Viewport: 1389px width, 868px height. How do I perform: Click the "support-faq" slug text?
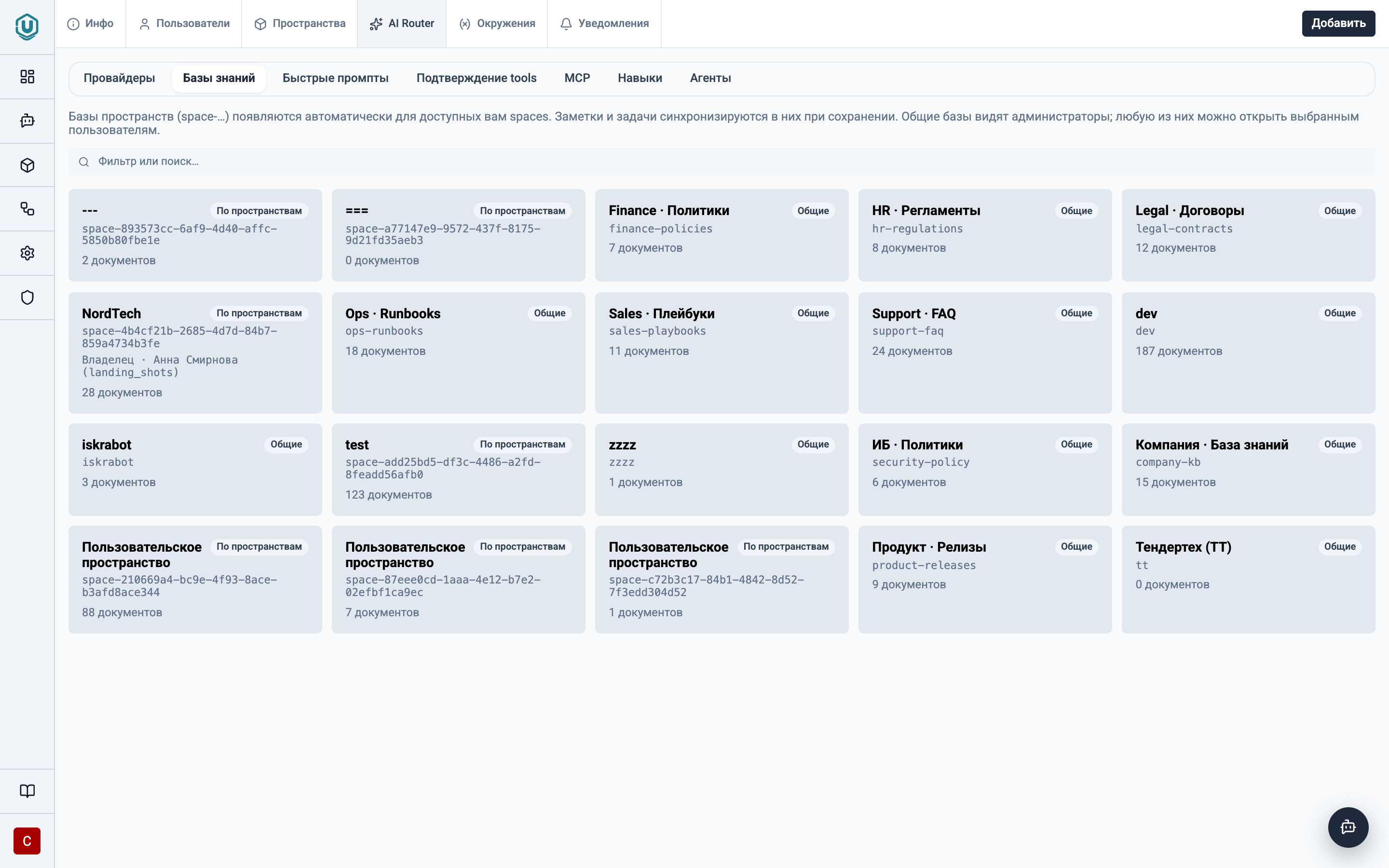908,331
